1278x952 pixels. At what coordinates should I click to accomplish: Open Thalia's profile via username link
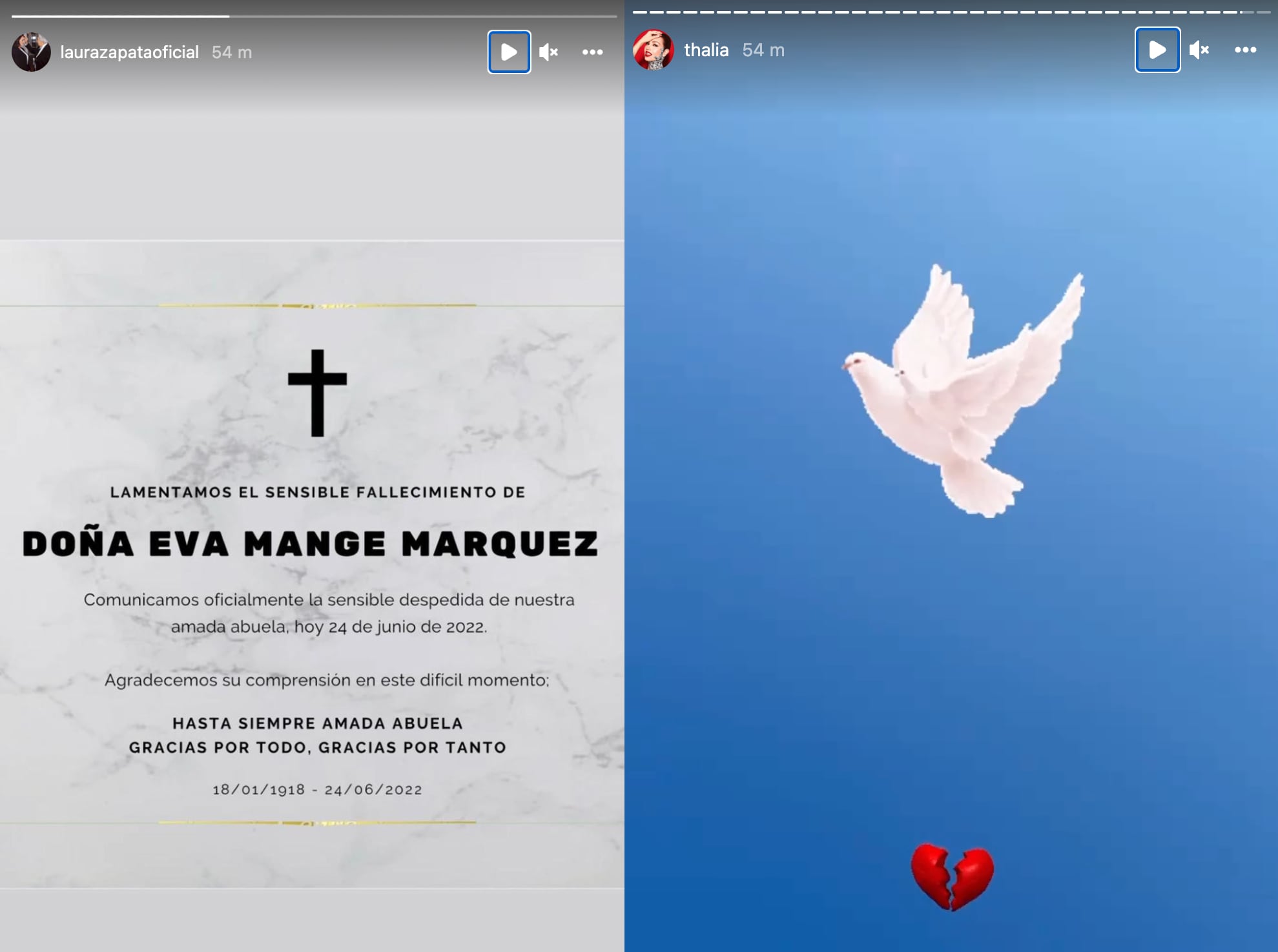tap(706, 49)
